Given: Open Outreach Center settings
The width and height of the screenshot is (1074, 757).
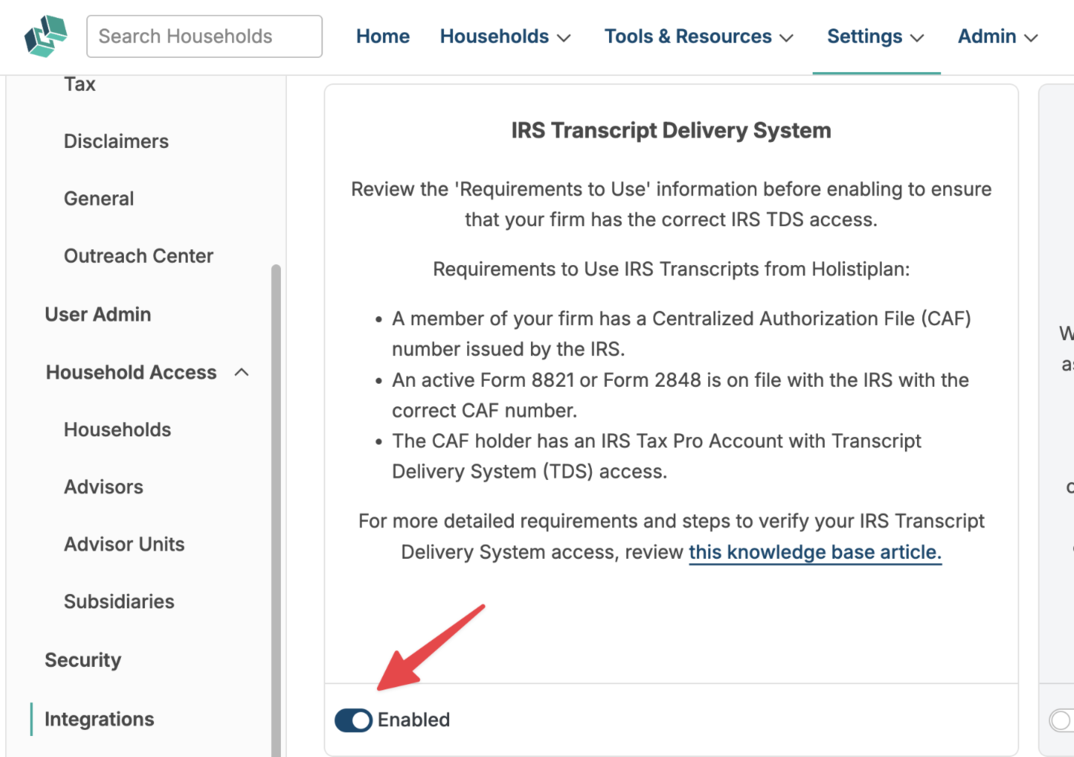Looking at the screenshot, I should [138, 256].
